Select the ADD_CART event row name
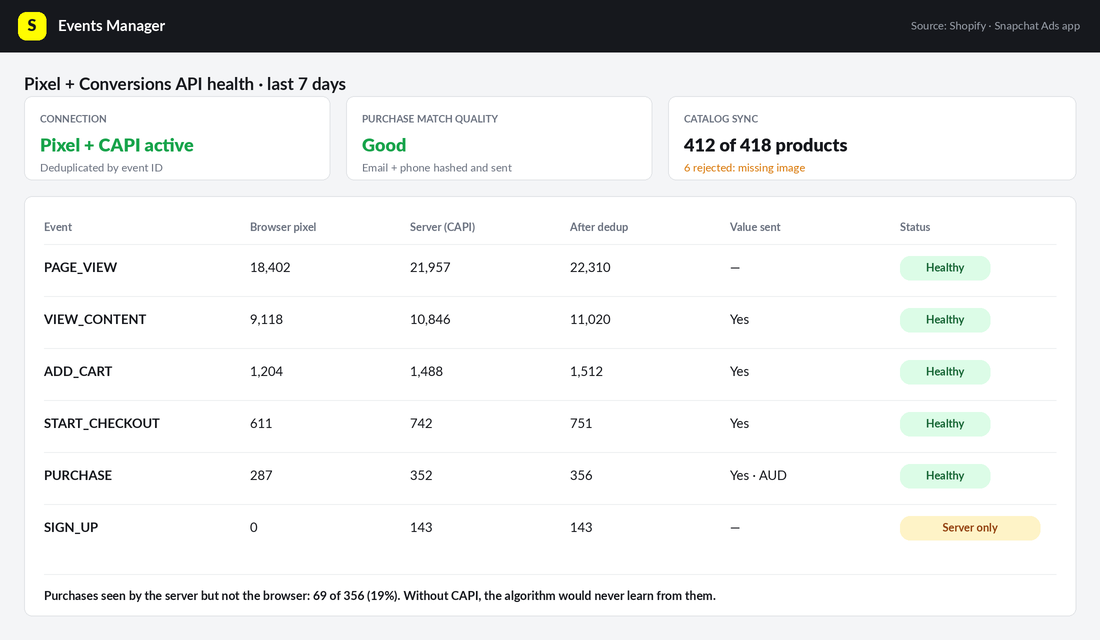 [x=78, y=371]
